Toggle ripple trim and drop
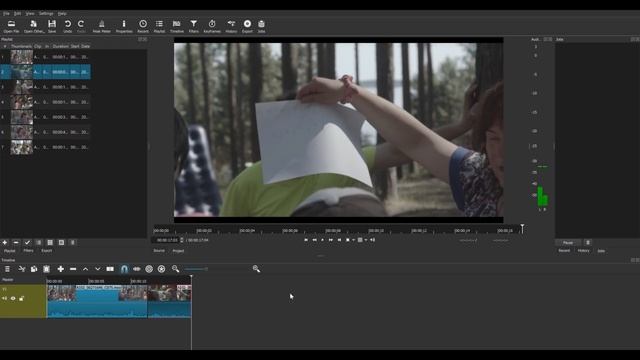640x360 pixels. 149,269
